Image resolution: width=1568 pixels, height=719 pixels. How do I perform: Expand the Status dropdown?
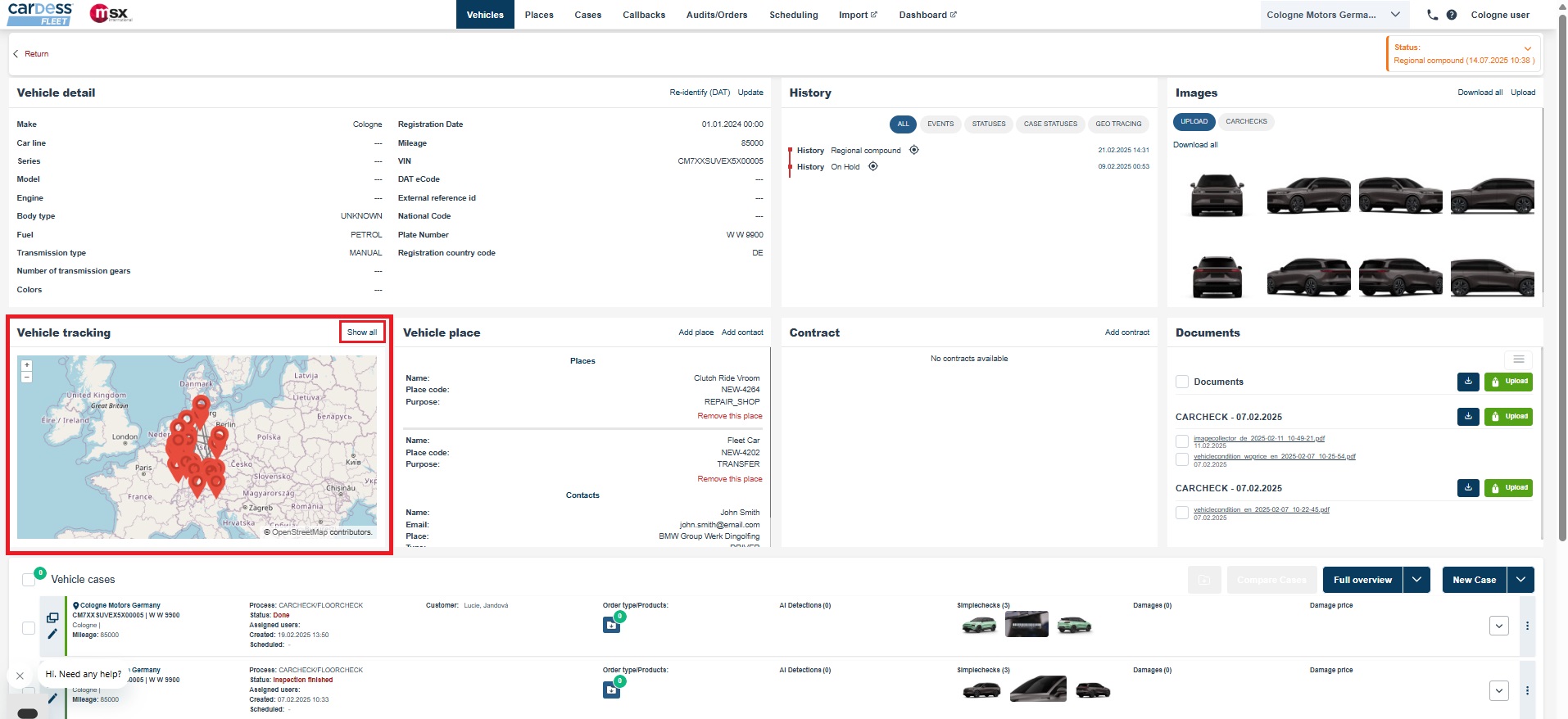coord(1527,48)
